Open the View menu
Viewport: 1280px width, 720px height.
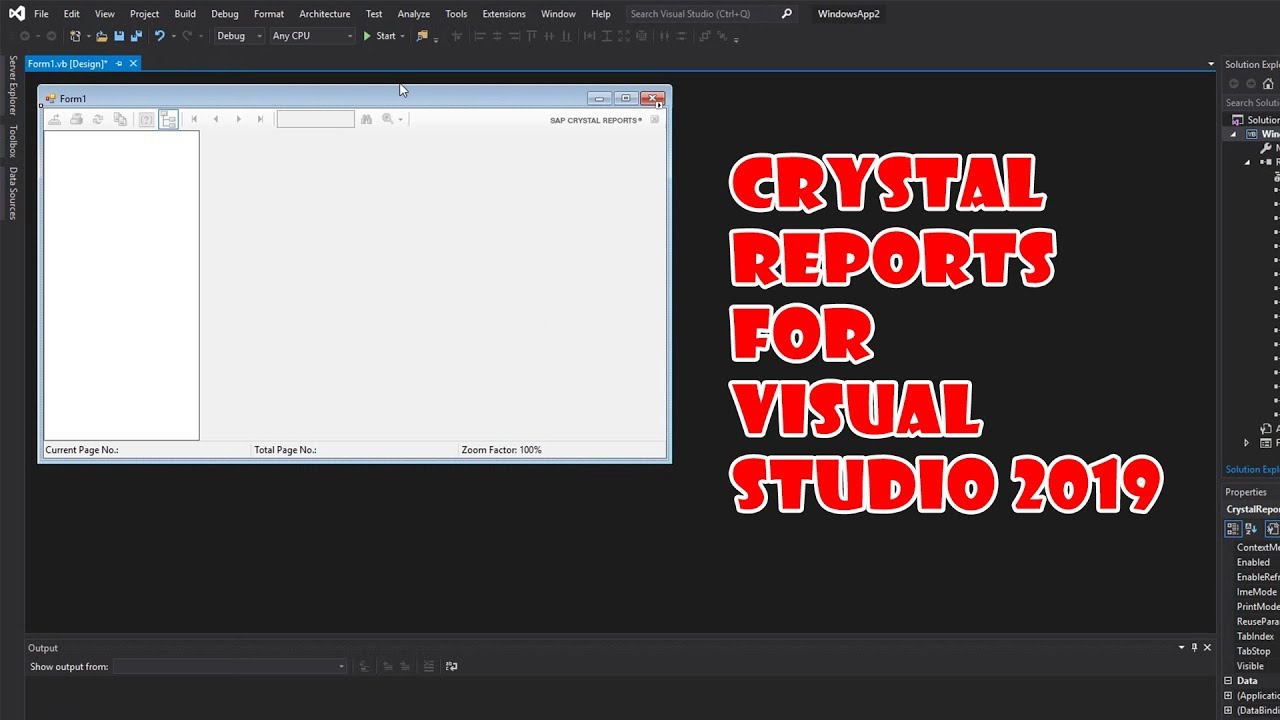pos(105,14)
